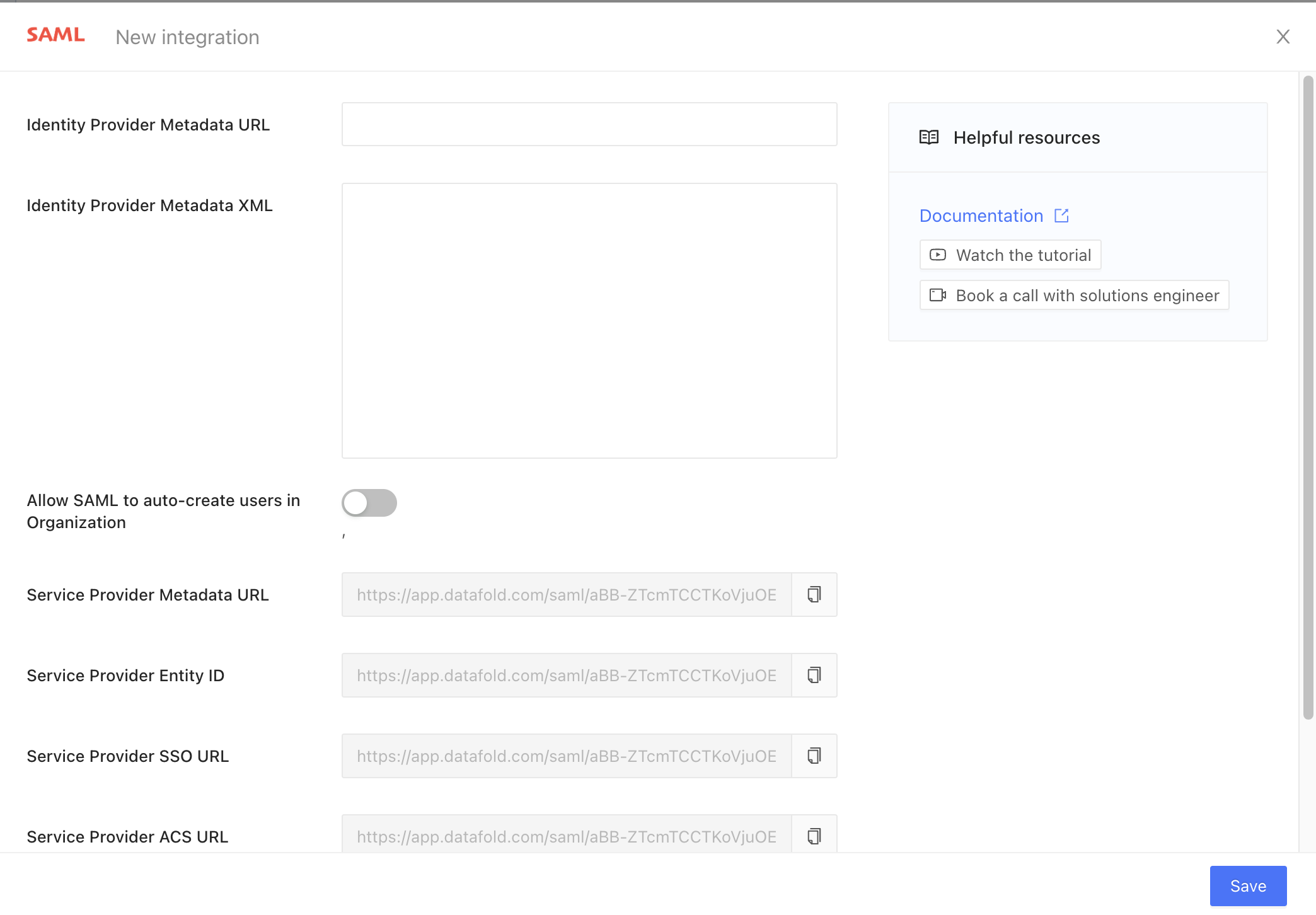The height and width of the screenshot is (915, 1316).
Task: Click the Helpful resources book icon
Action: pos(929,137)
